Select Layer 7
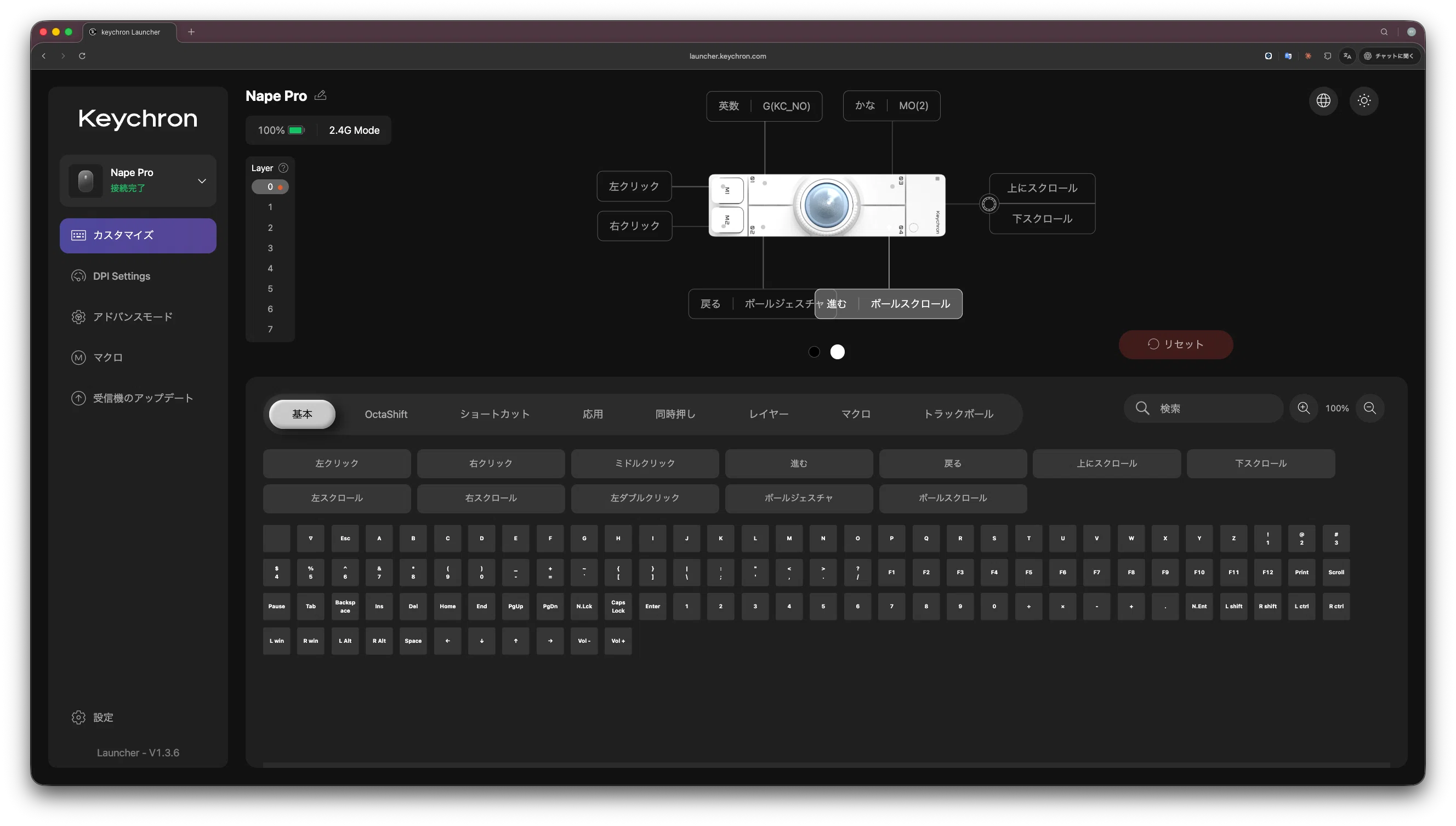Screen dimensions: 1456x826 click(x=270, y=330)
